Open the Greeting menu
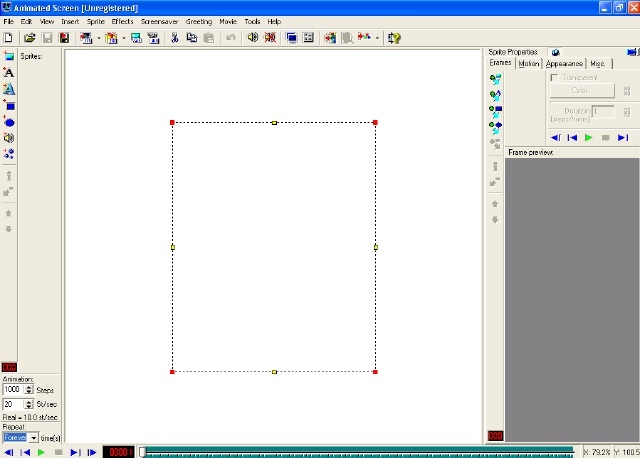The width and height of the screenshot is (640, 458). click(199, 22)
